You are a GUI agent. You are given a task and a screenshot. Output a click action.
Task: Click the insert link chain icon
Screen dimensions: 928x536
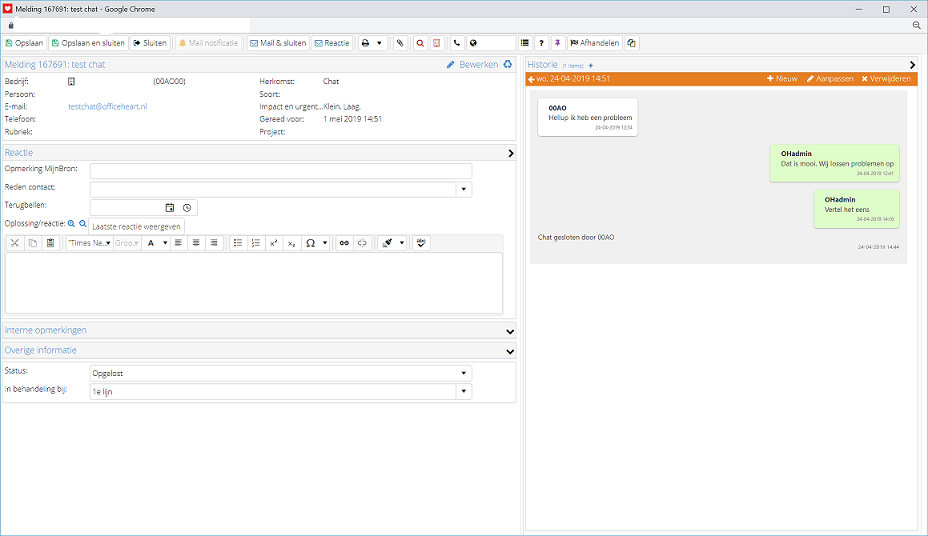click(344, 243)
